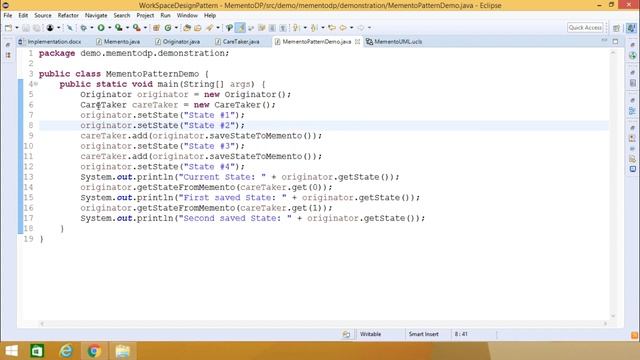The height and width of the screenshot is (360, 640).
Task: Click the Open Type folder icon
Action: [x=187, y=28]
